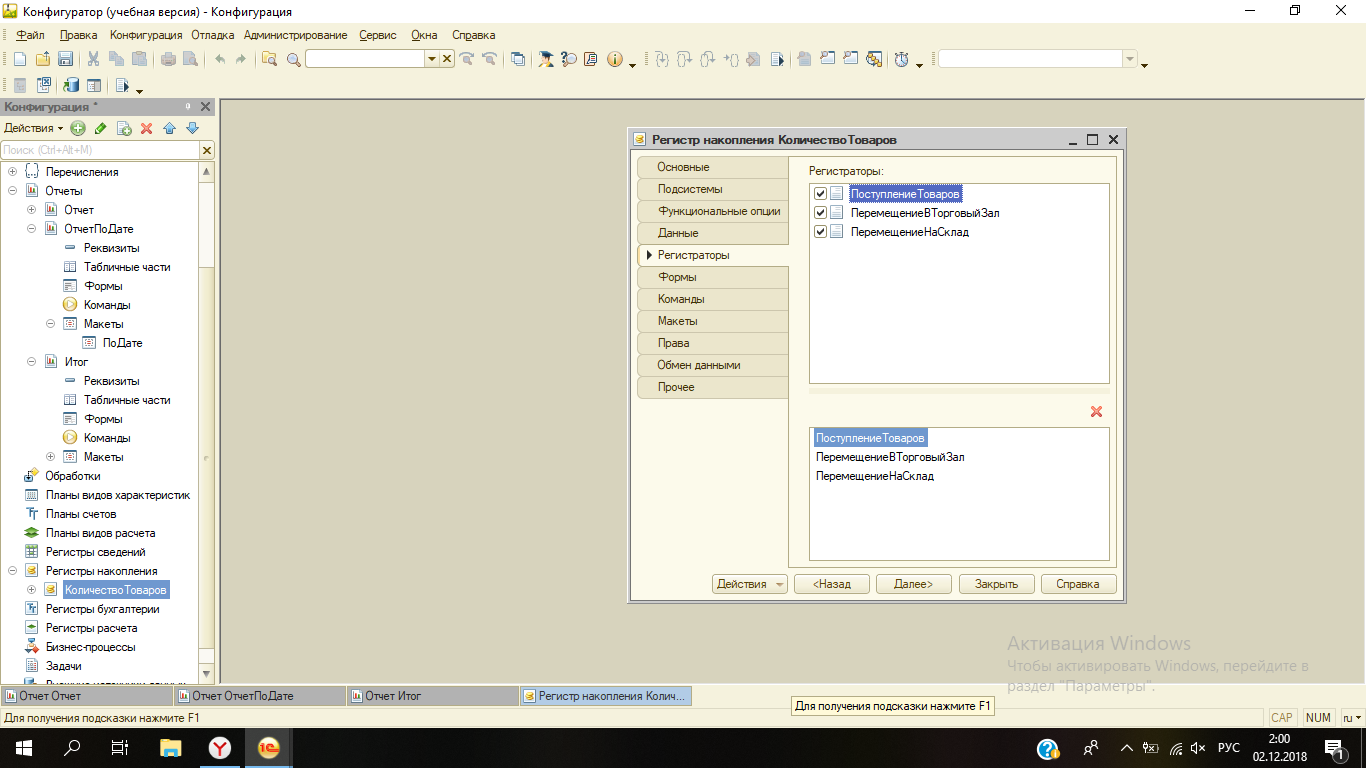Viewport: 1366px width, 768px height.
Task: Click the blue Move Up arrow icon
Action: coord(169,128)
